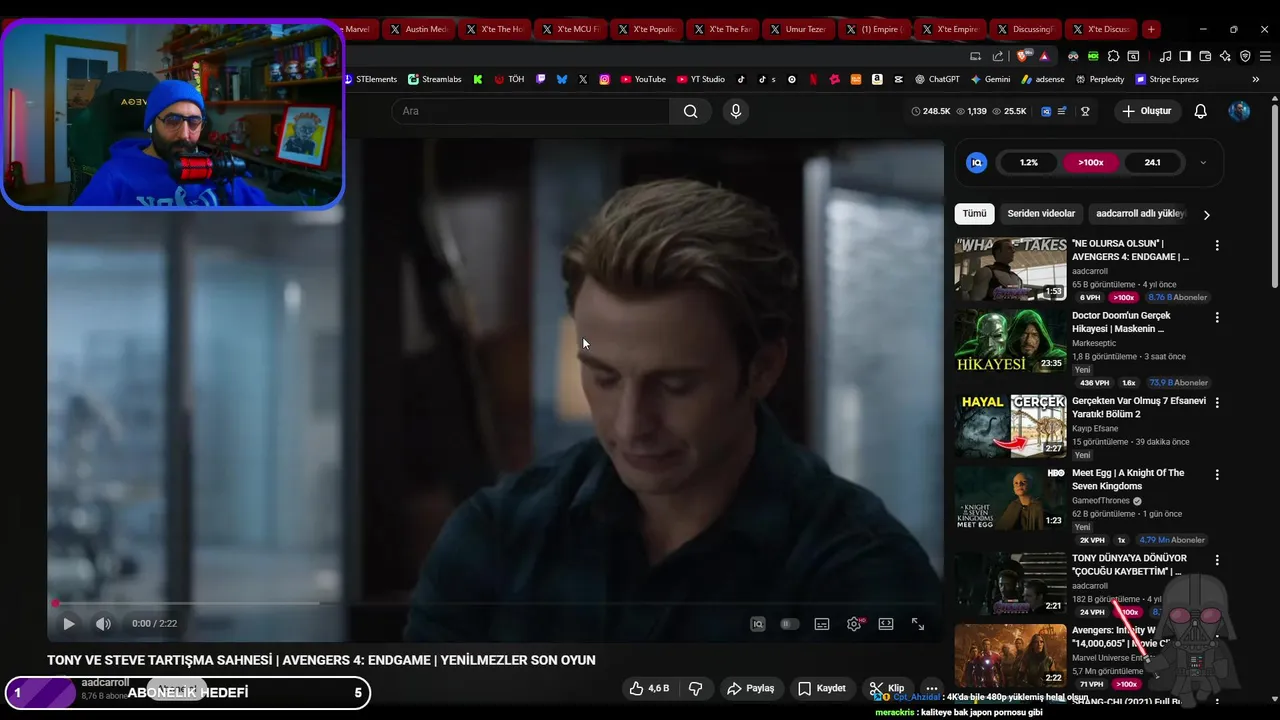
Task: Click the video progress bar
Action: point(495,603)
